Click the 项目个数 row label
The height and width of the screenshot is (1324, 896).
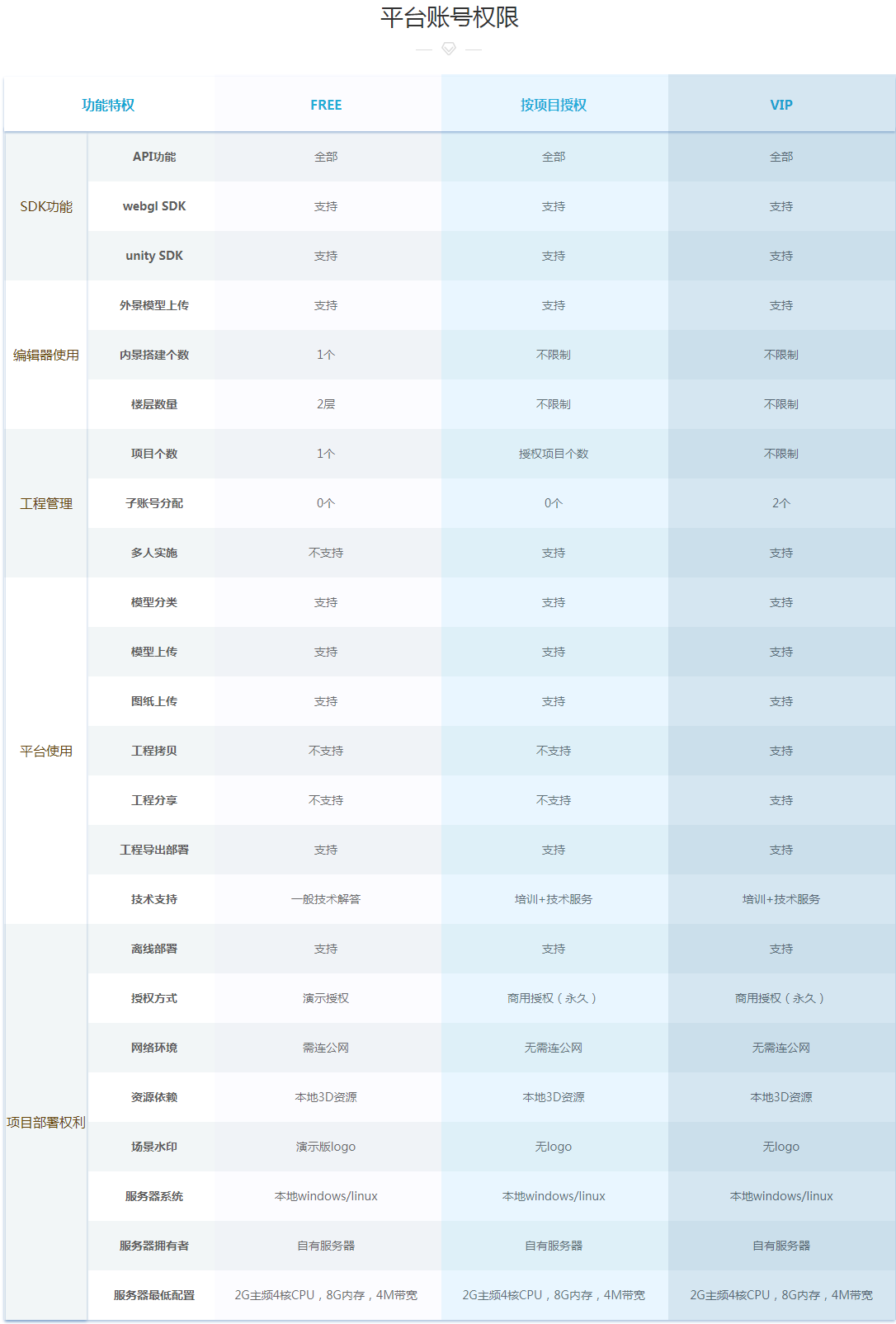click(154, 454)
